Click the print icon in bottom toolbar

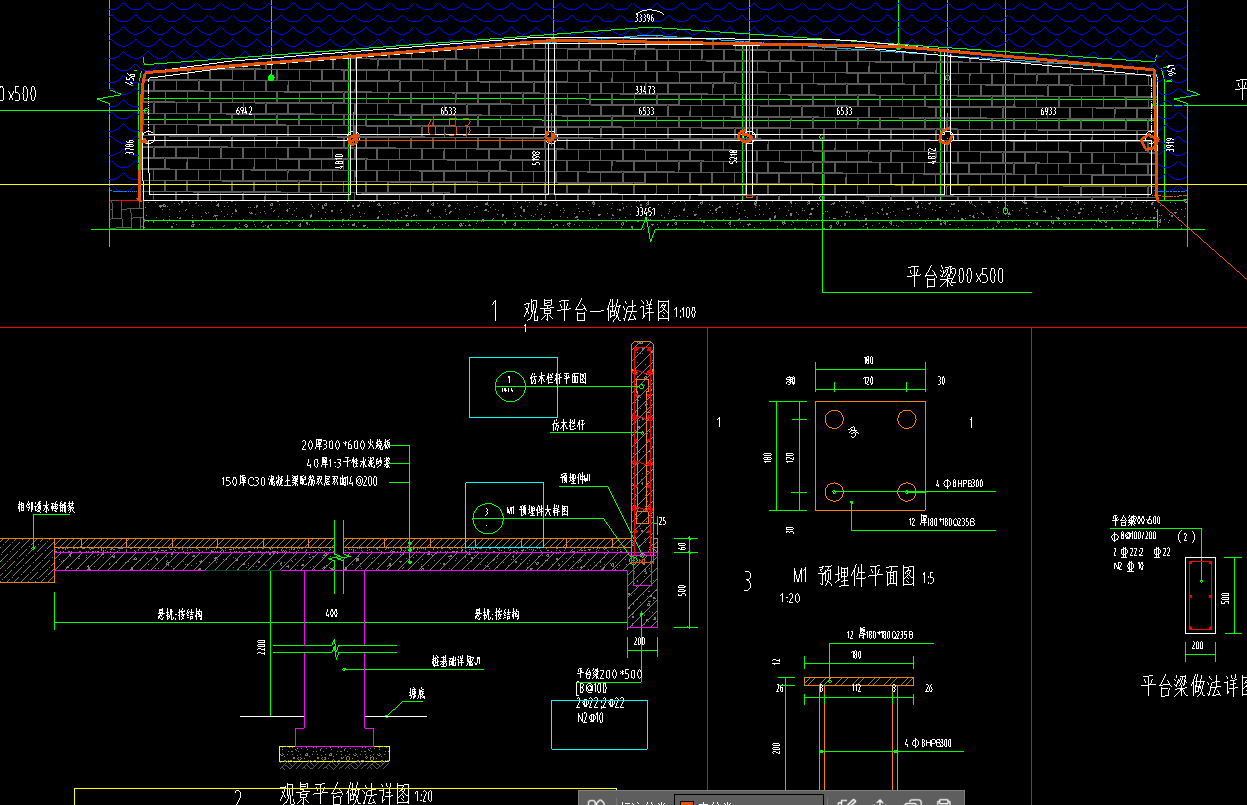943,802
